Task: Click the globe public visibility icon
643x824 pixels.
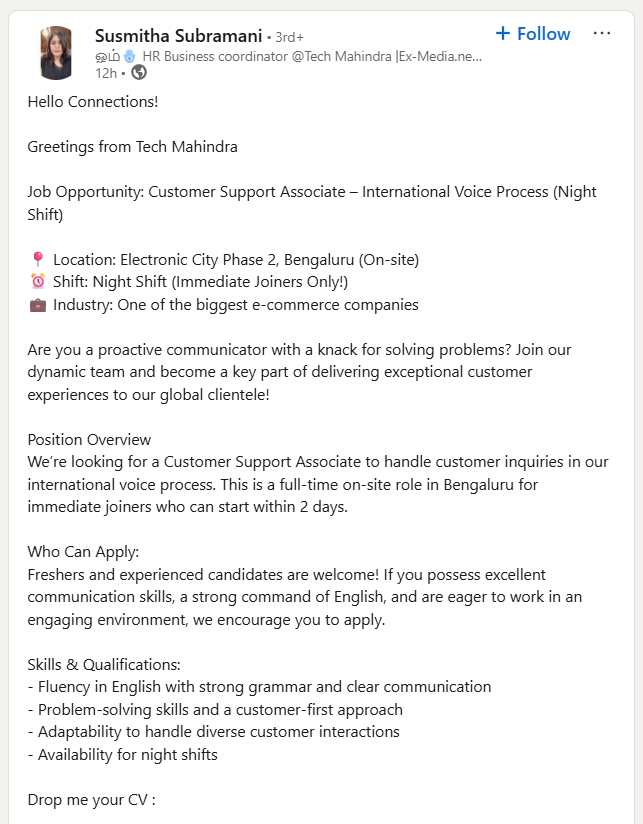Action: point(139,72)
